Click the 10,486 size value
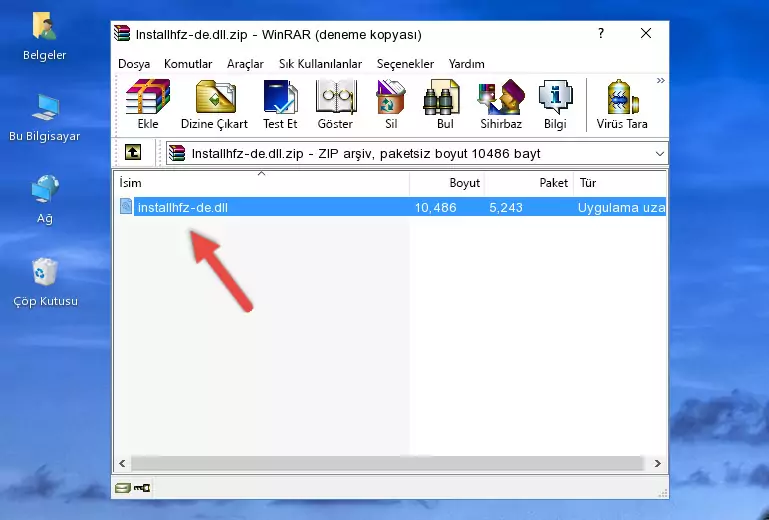The width and height of the screenshot is (769, 520). [x=436, y=208]
